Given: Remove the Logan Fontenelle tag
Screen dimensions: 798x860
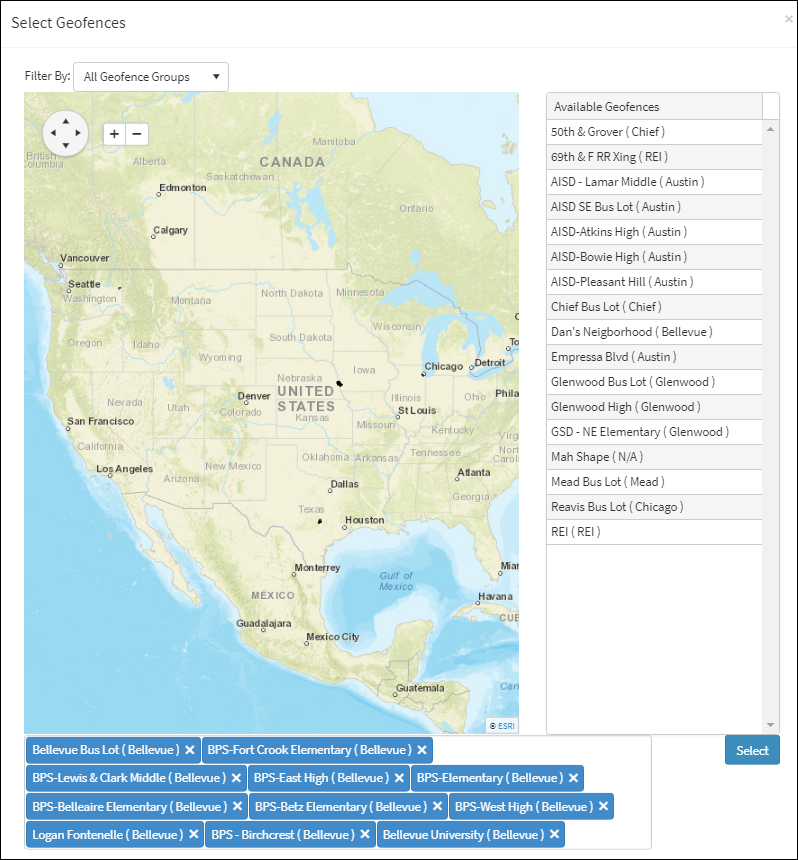Looking at the screenshot, I should [194, 834].
